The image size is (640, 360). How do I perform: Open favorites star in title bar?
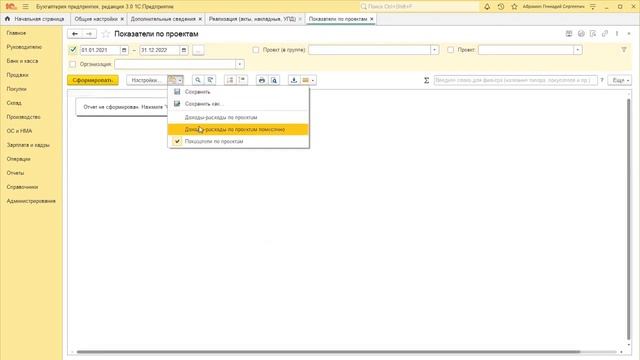(514, 7)
